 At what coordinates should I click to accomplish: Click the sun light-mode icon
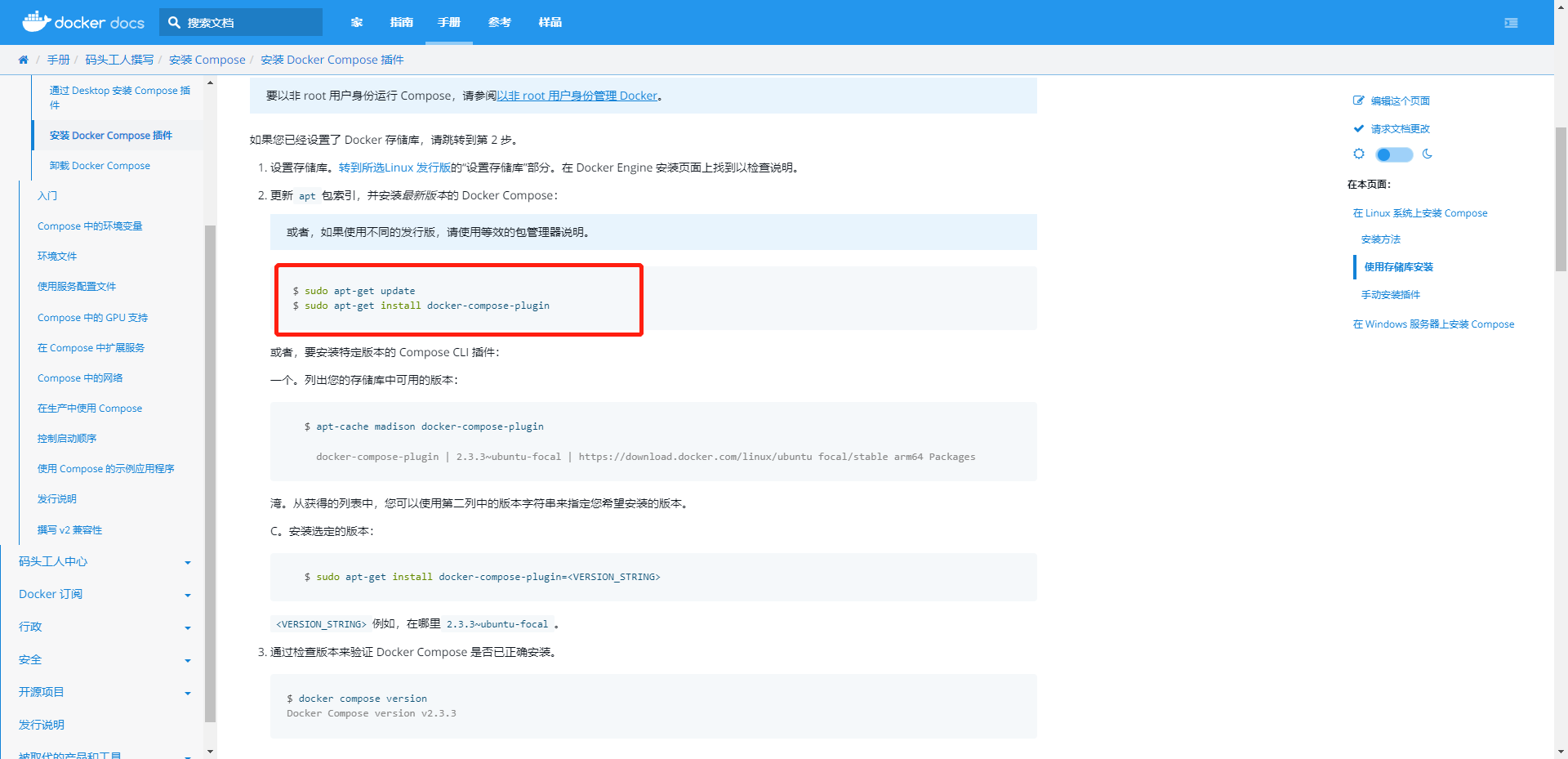1359,154
